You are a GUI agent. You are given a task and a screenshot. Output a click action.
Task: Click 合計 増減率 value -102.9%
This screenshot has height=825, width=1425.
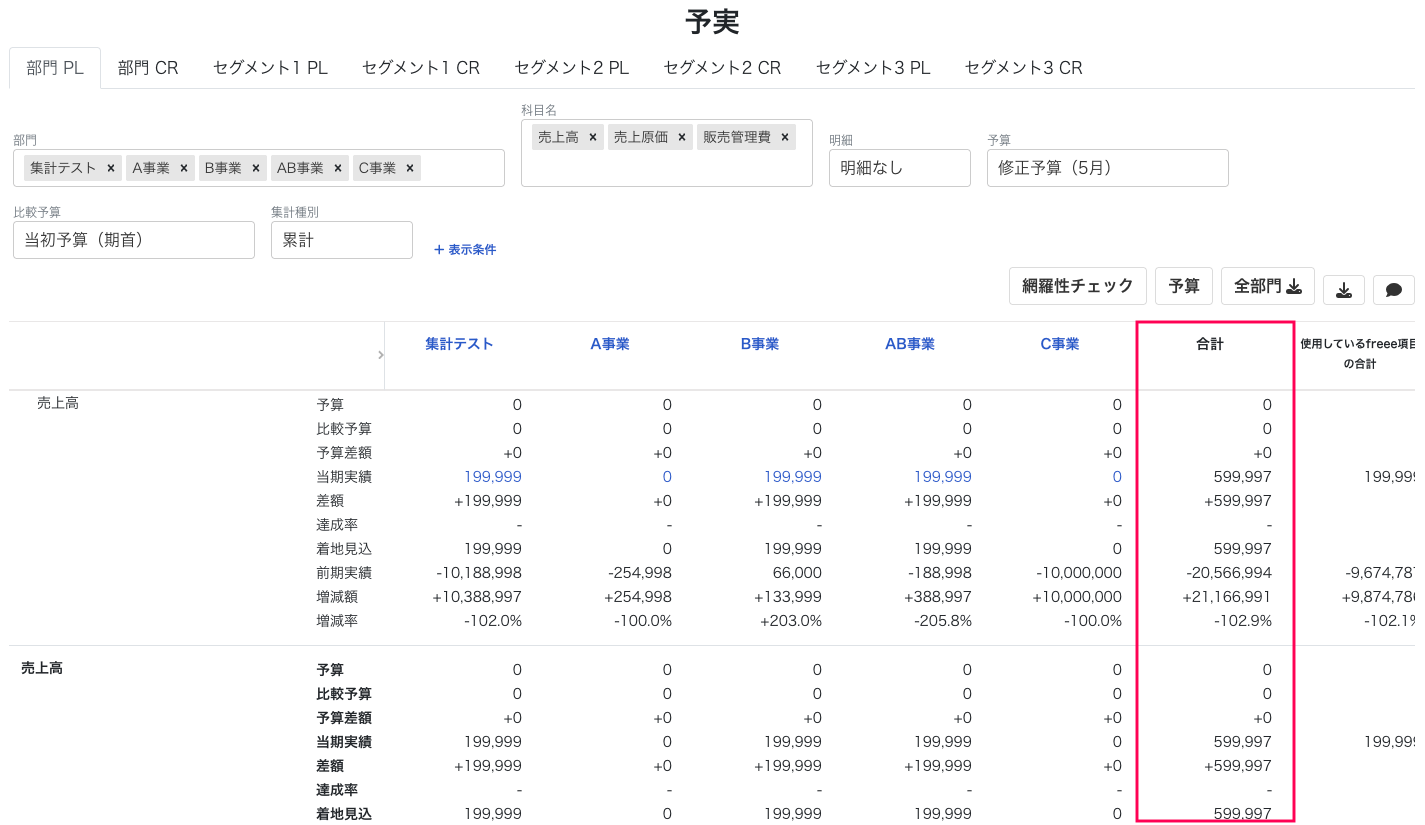(x=1245, y=621)
